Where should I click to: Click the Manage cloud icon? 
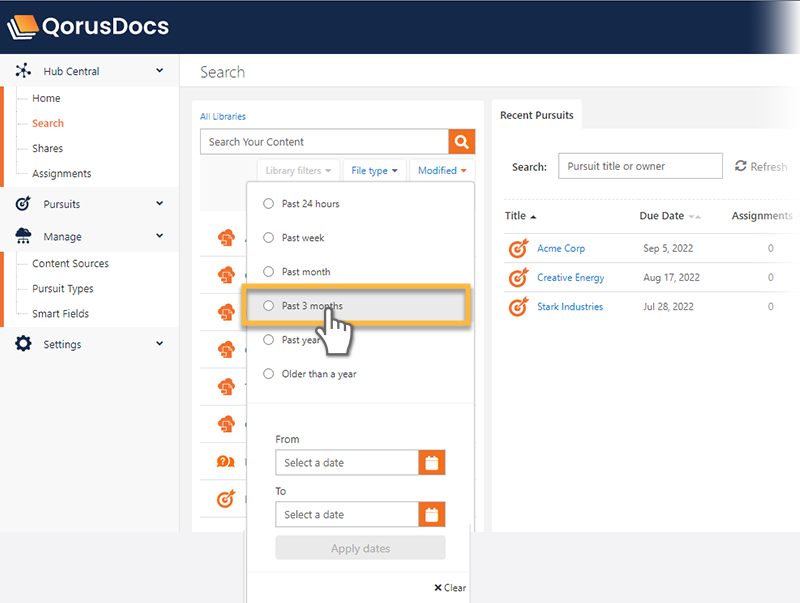click(x=23, y=236)
